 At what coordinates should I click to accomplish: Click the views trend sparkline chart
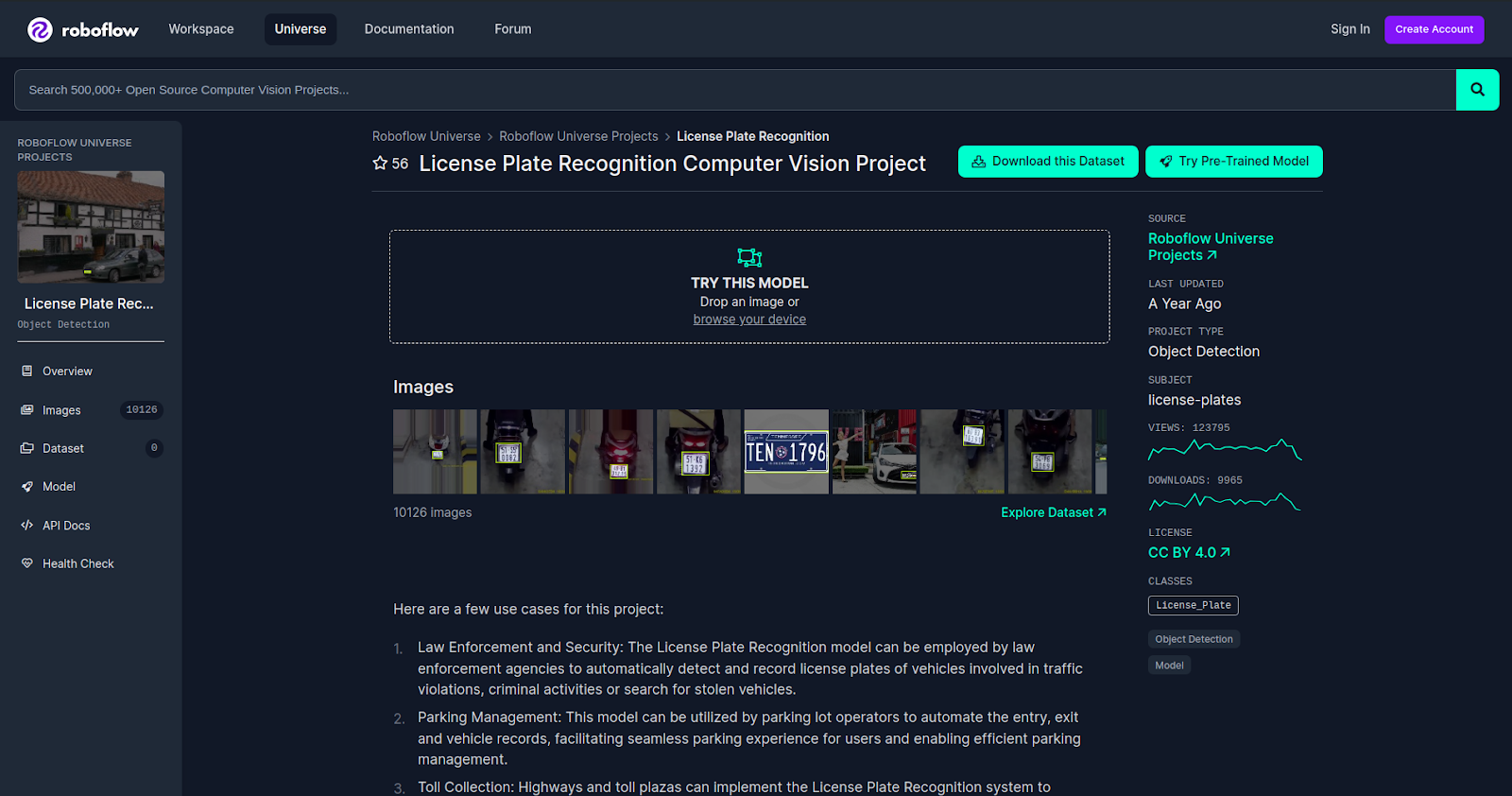coord(1225,450)
